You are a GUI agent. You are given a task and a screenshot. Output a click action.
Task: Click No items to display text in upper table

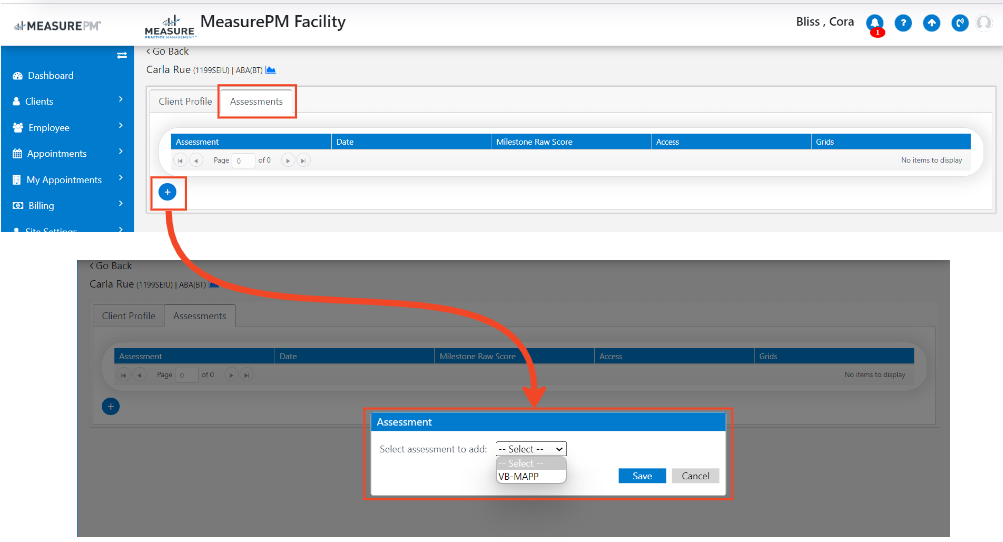point(931,160)
